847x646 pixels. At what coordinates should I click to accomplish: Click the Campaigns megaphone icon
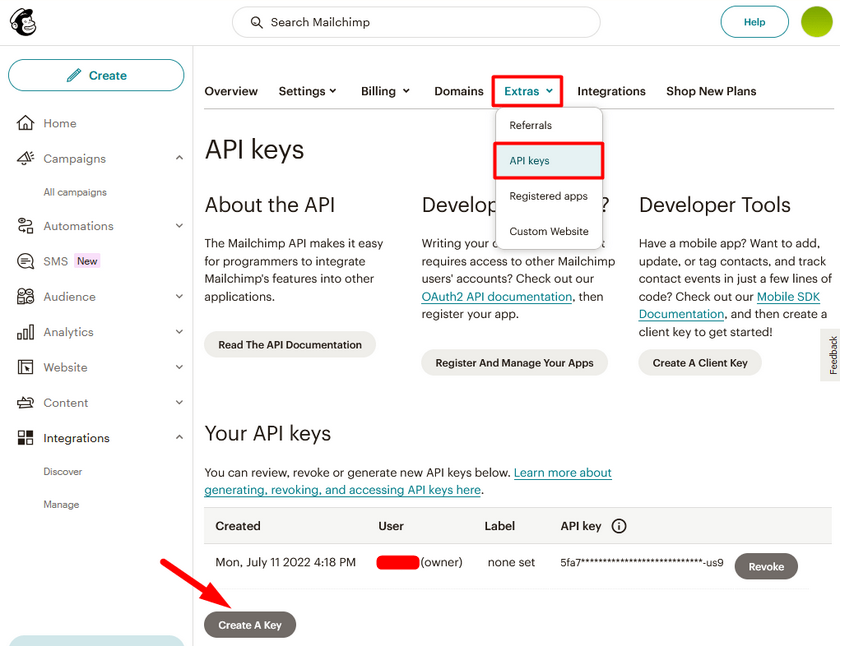coord(25,158)
